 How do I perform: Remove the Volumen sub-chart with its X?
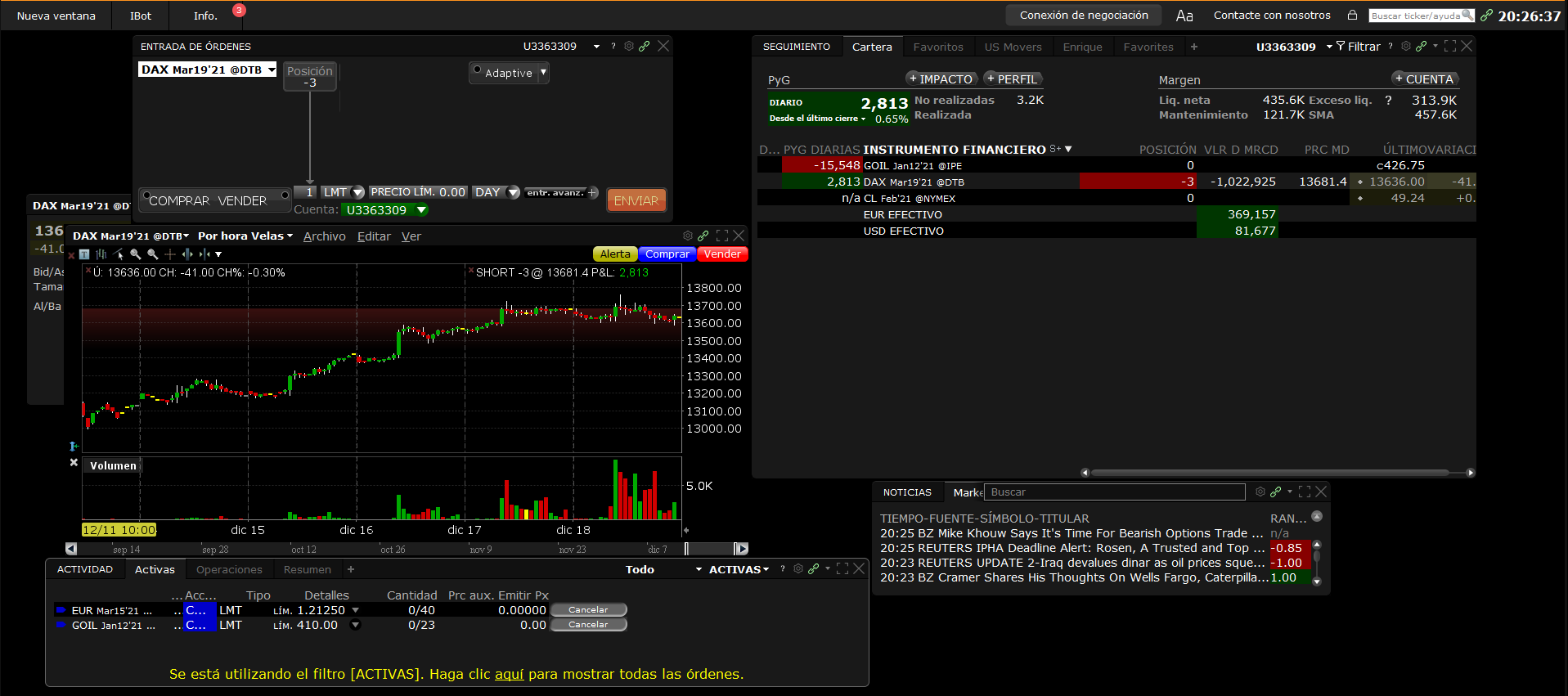(x=74, y=463)
